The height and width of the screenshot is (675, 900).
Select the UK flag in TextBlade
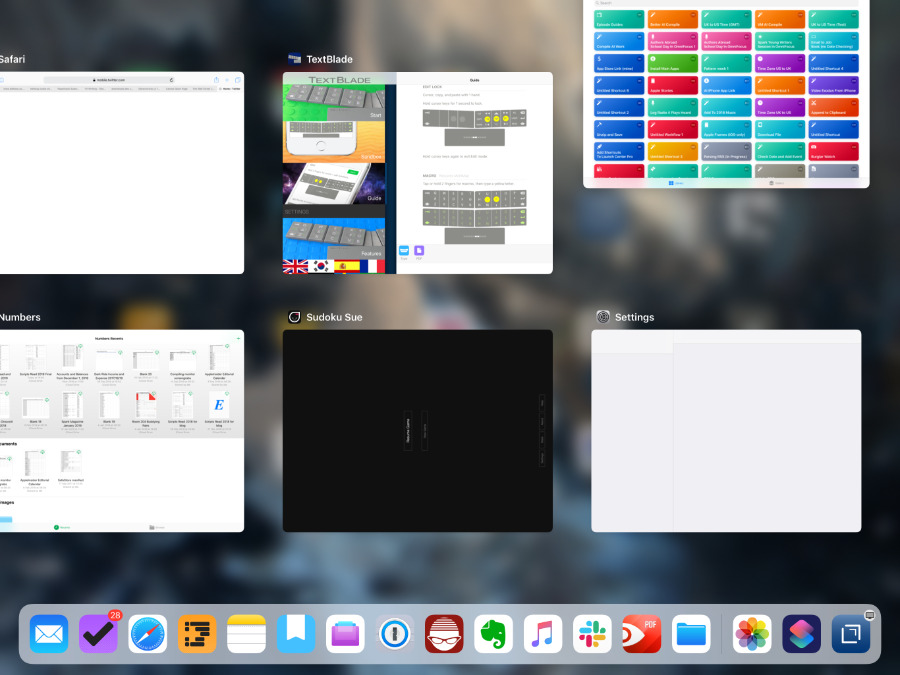[x=295, y=267]
